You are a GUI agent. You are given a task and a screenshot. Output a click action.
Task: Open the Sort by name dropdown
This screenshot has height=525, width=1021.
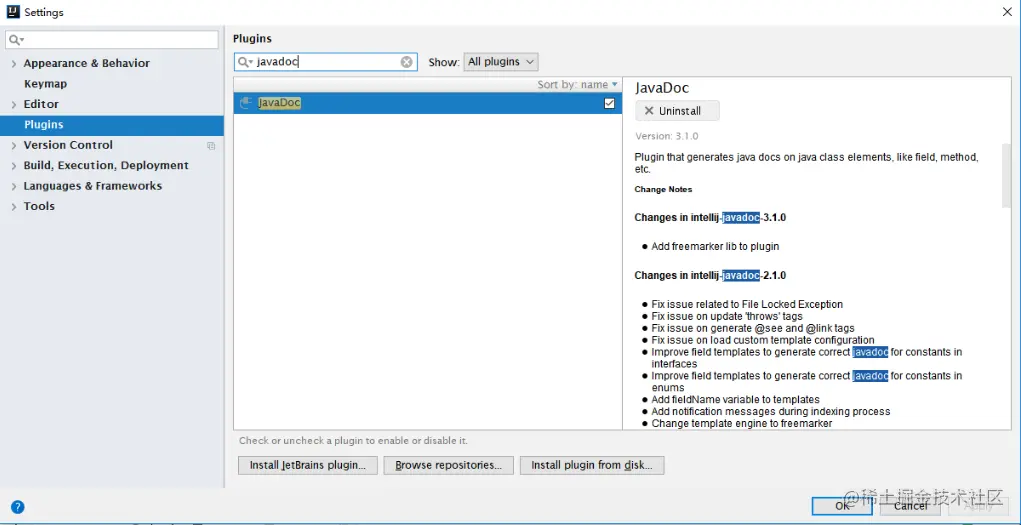pyautogui.click(x=578, y=85)
